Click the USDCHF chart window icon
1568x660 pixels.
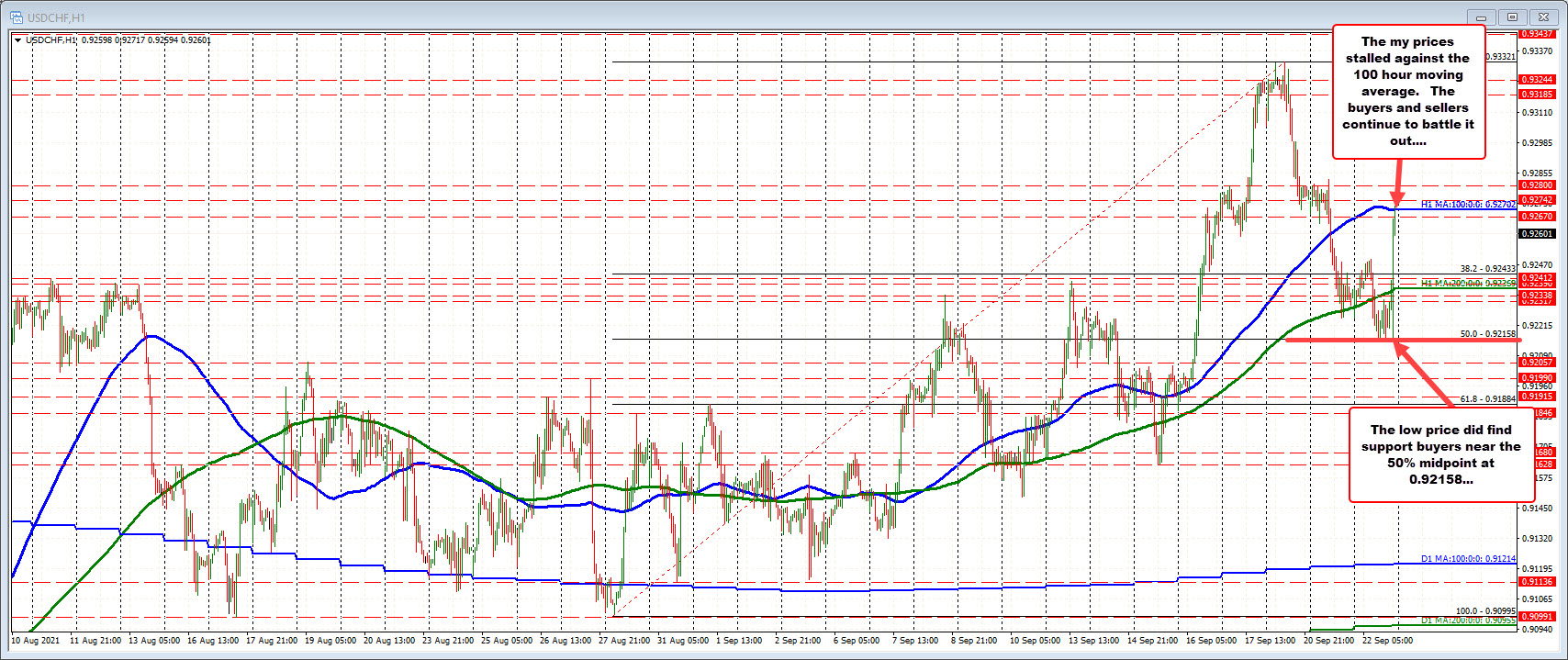[x=16, y=17]
